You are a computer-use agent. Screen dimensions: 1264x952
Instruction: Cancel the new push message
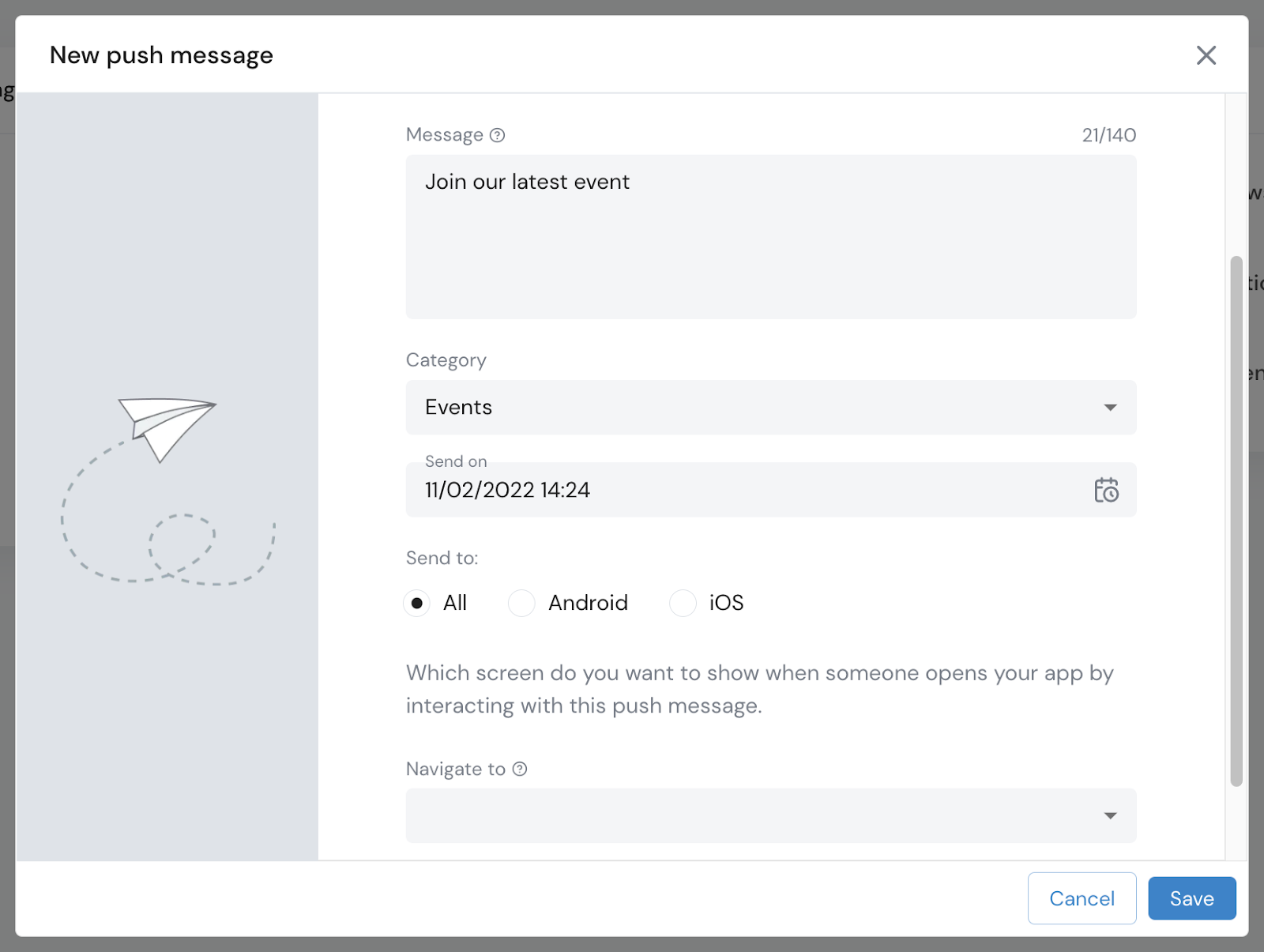point(1082,898)
